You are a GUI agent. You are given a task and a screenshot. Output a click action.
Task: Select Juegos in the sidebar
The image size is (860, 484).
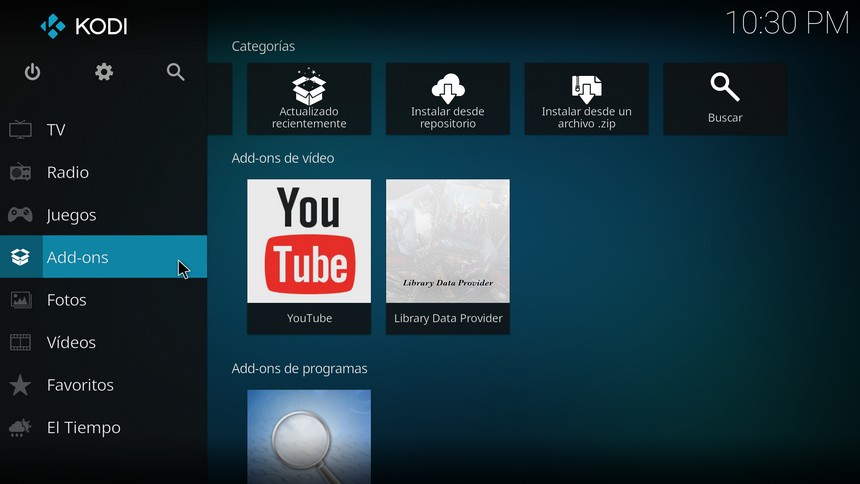pos(104,215)
